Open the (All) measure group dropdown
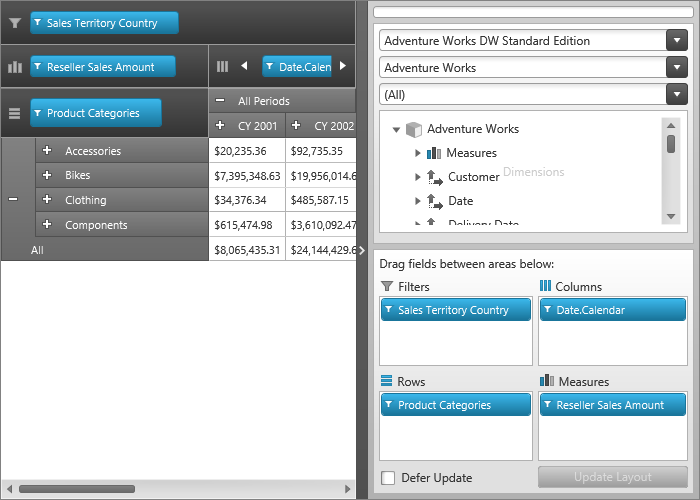The image size is (700, 500). pos(677,94)
